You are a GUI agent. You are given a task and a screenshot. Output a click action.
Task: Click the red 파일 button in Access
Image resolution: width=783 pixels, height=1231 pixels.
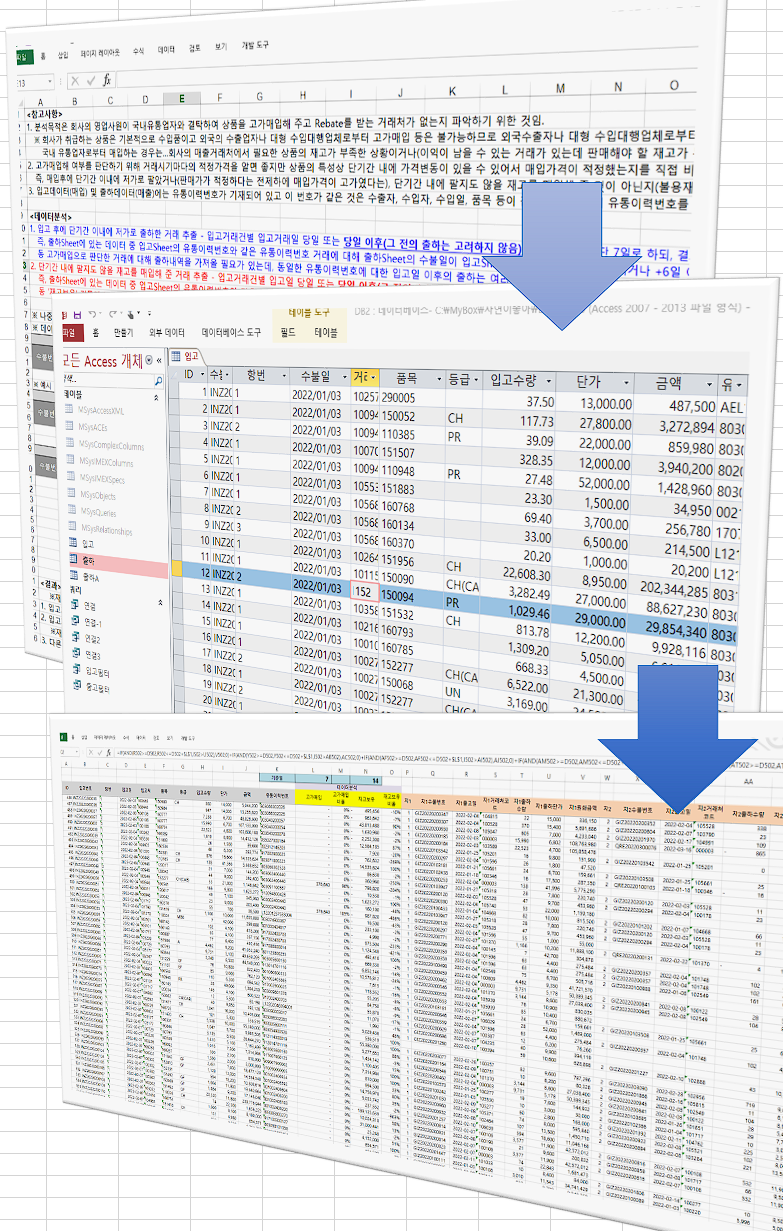tap(69, 333)
